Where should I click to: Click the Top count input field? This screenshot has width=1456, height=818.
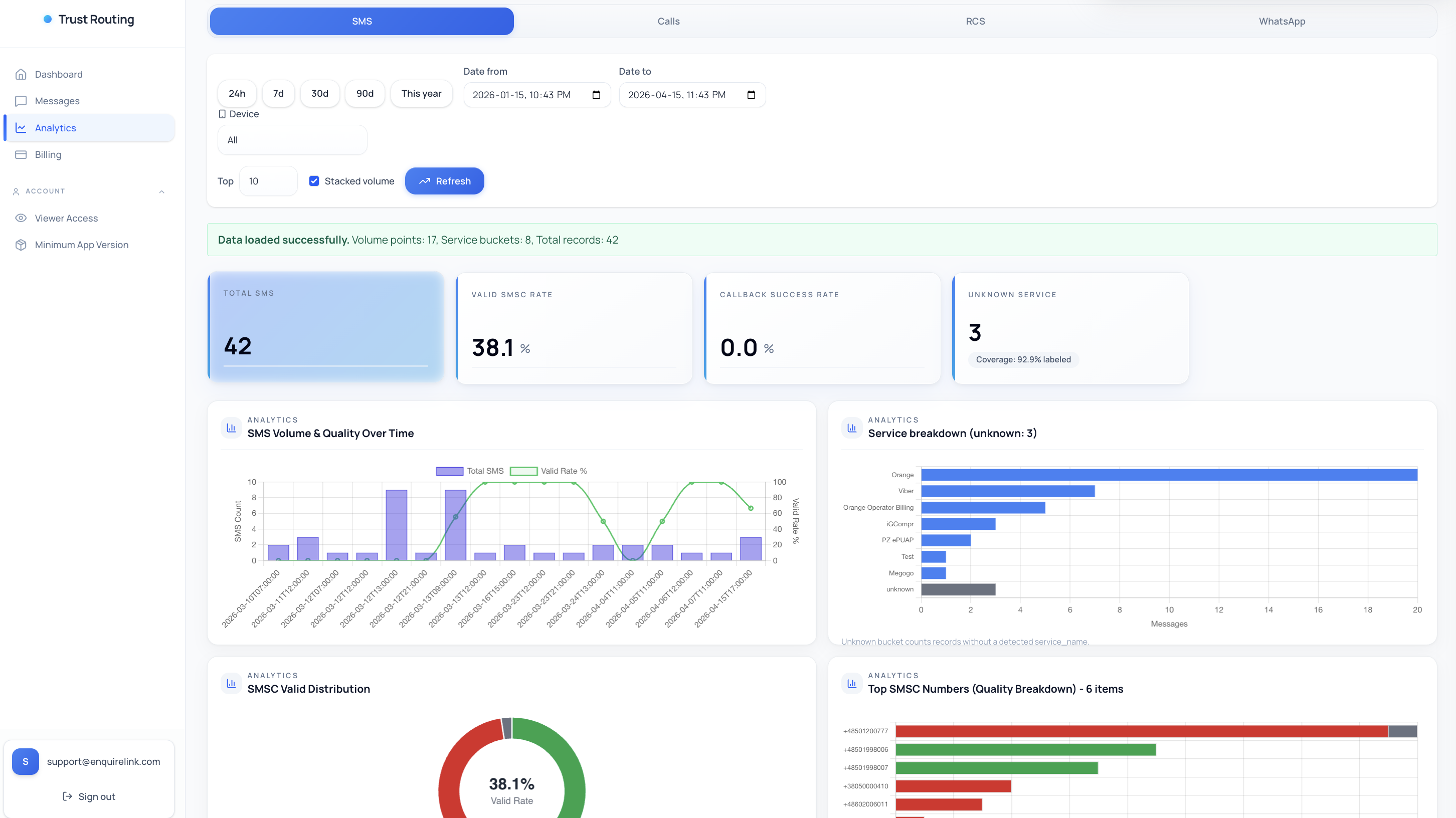pyautogui.click(x=268, y=181)
